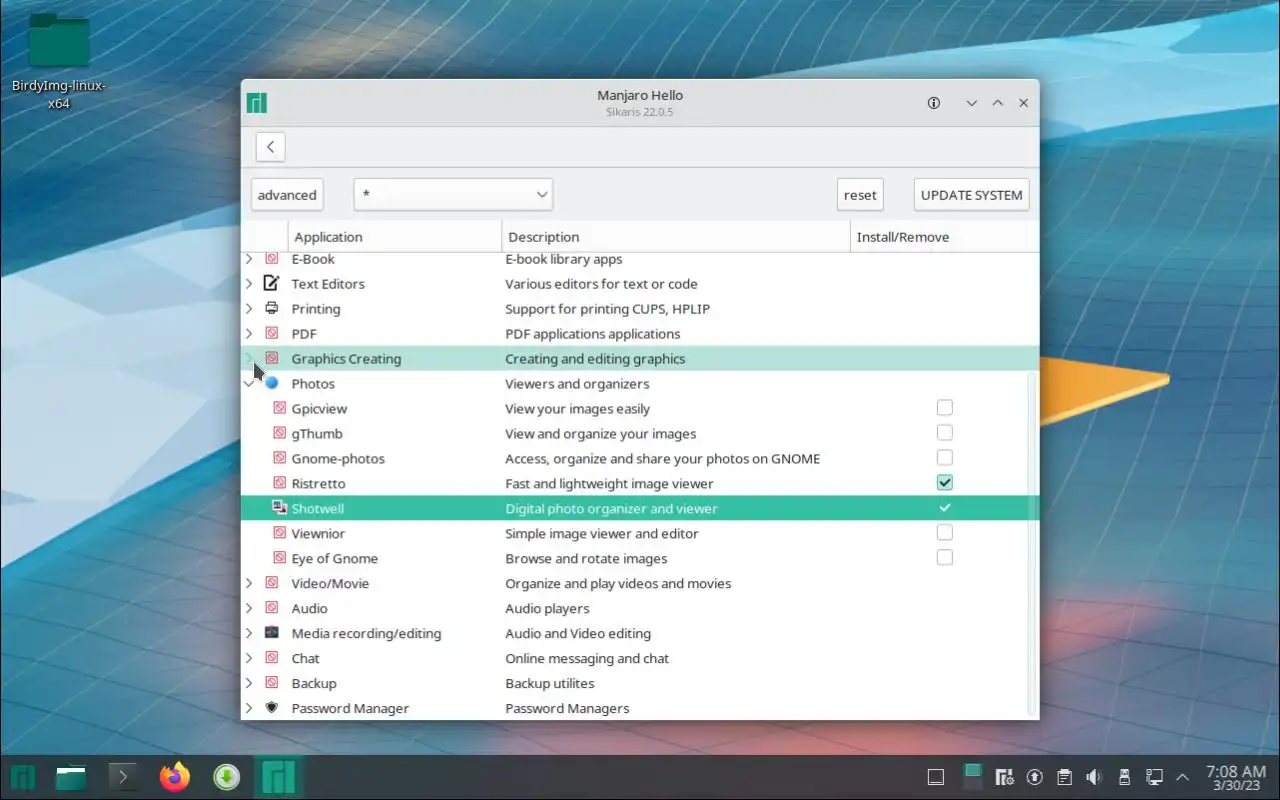Viewport: 1280px width, 800px height.
Task: Click the Shotwell app icon
Action: tap(280, 508)
